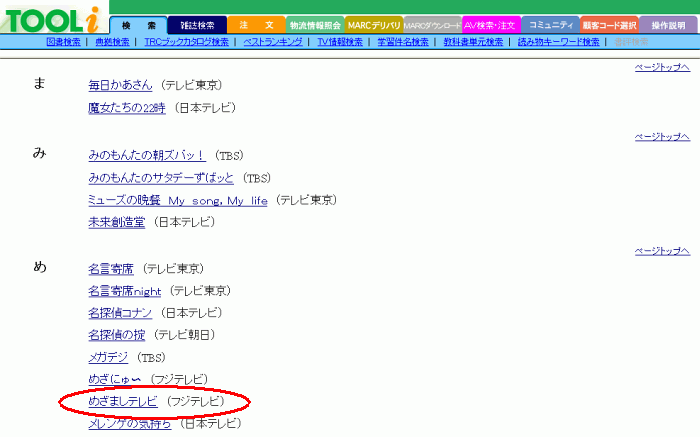Viewport: 700px width, 437px height.
Task: Open the めざましテレビ link
Action: tap(123, 401)
